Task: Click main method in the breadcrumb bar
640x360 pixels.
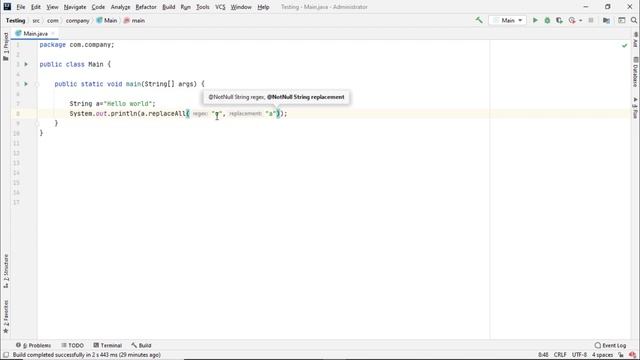Action: [134, 20]
